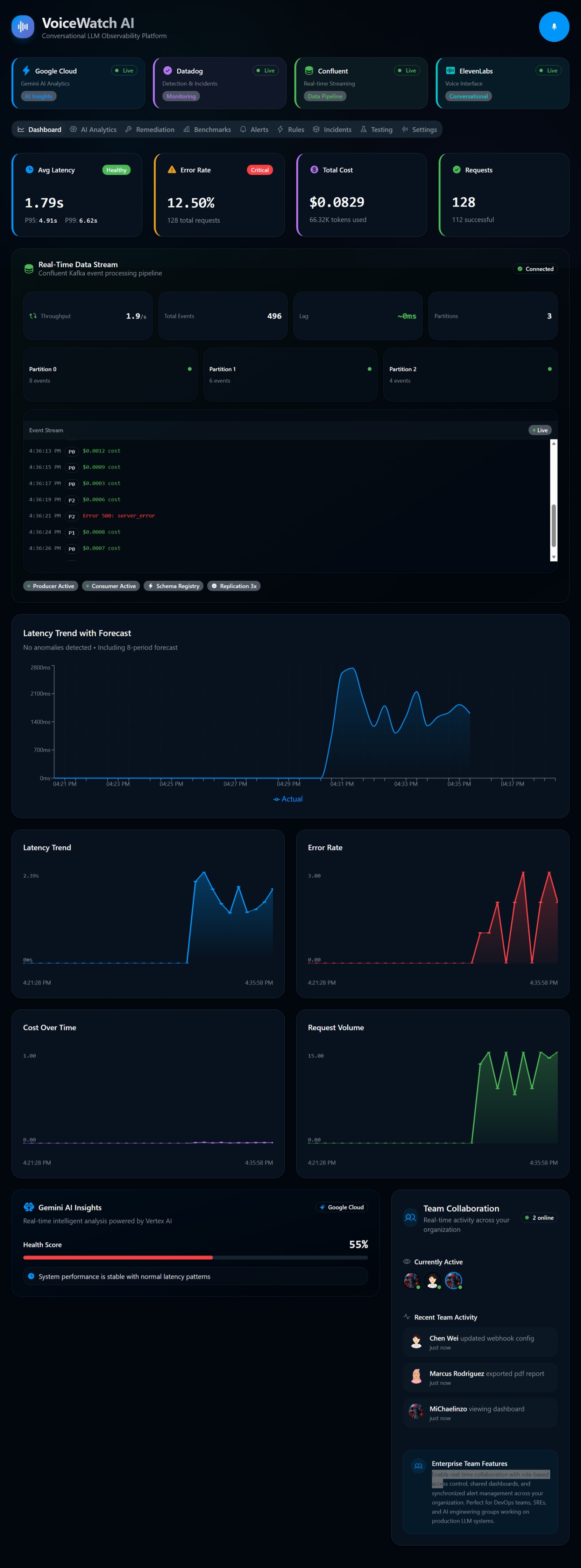This screenshot has width=581, height=1568.
Task: Click the scrollbar up arrow in Event Stream
Action: 554,443
